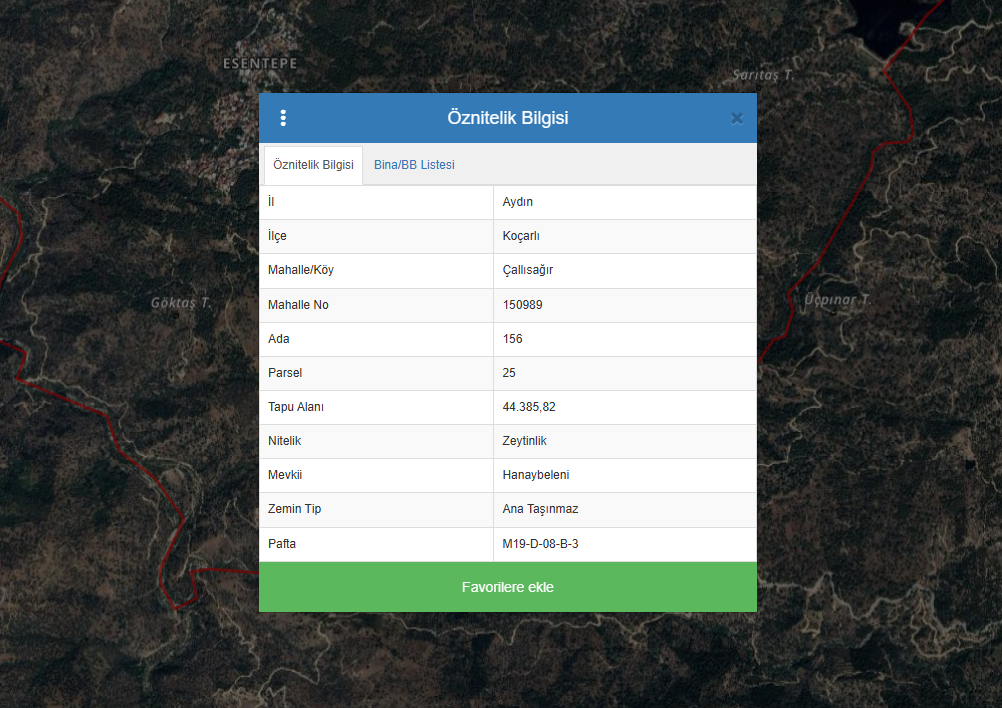Select the Parsel value 25
The image size is (1002, 708).
coord(510,373)
